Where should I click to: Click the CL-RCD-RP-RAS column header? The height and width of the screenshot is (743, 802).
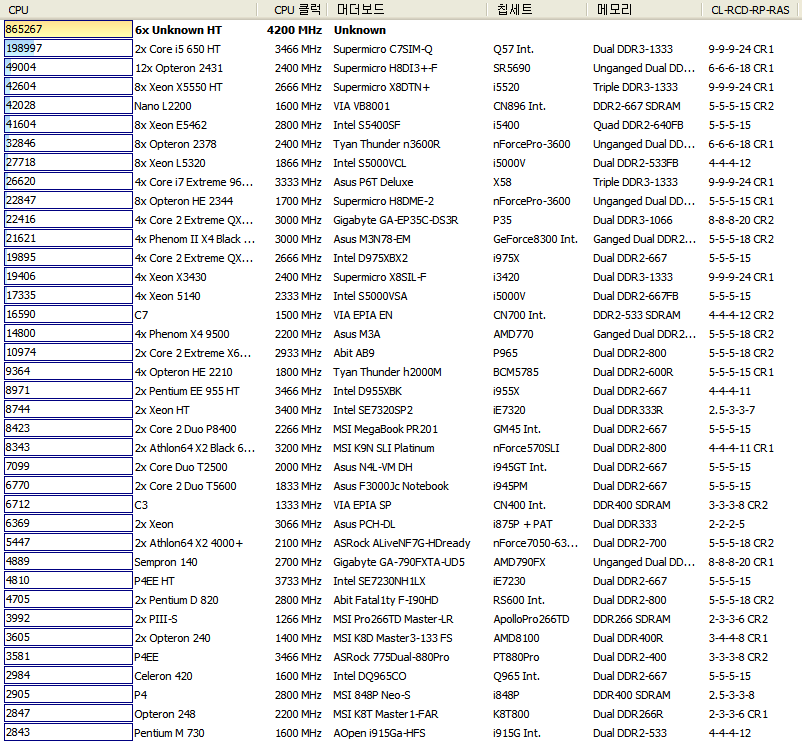[x=750, y=10]
